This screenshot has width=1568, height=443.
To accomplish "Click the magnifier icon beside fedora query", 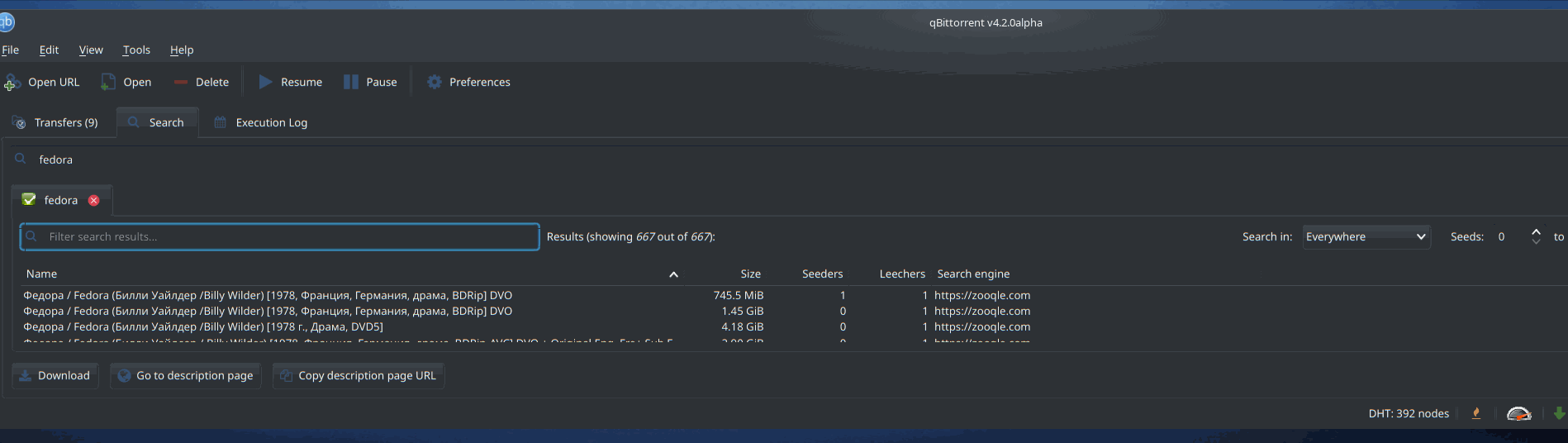I will [x=21, y=159].
